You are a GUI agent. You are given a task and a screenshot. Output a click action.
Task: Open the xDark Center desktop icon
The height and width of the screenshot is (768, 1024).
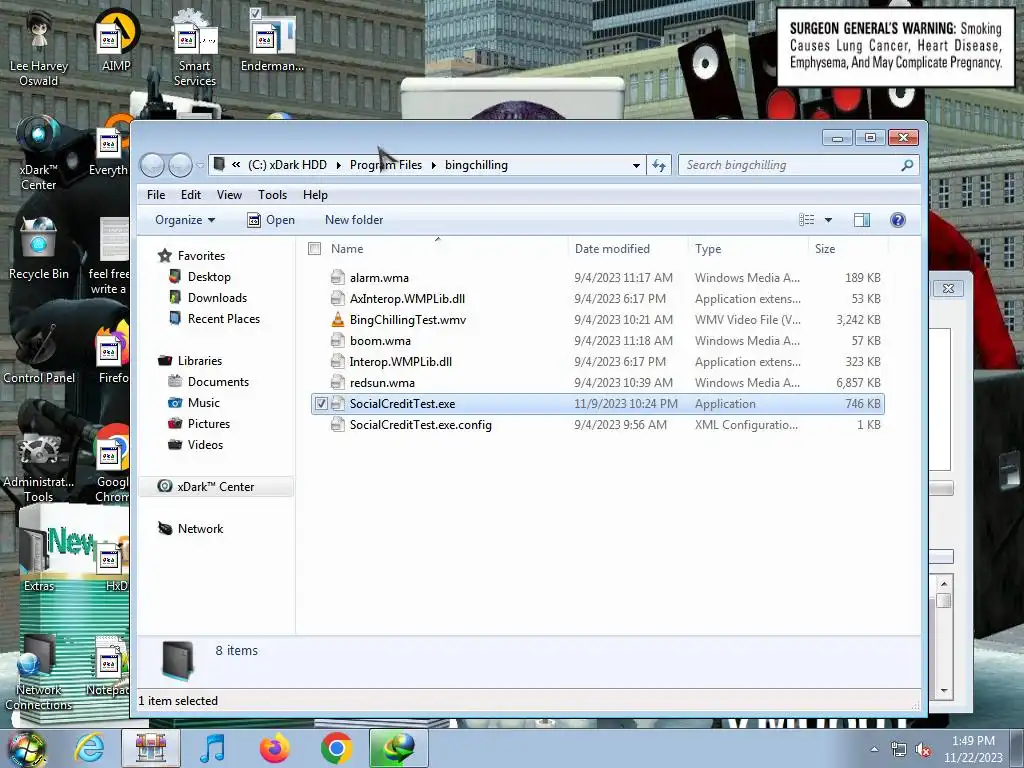pos(39,153)
